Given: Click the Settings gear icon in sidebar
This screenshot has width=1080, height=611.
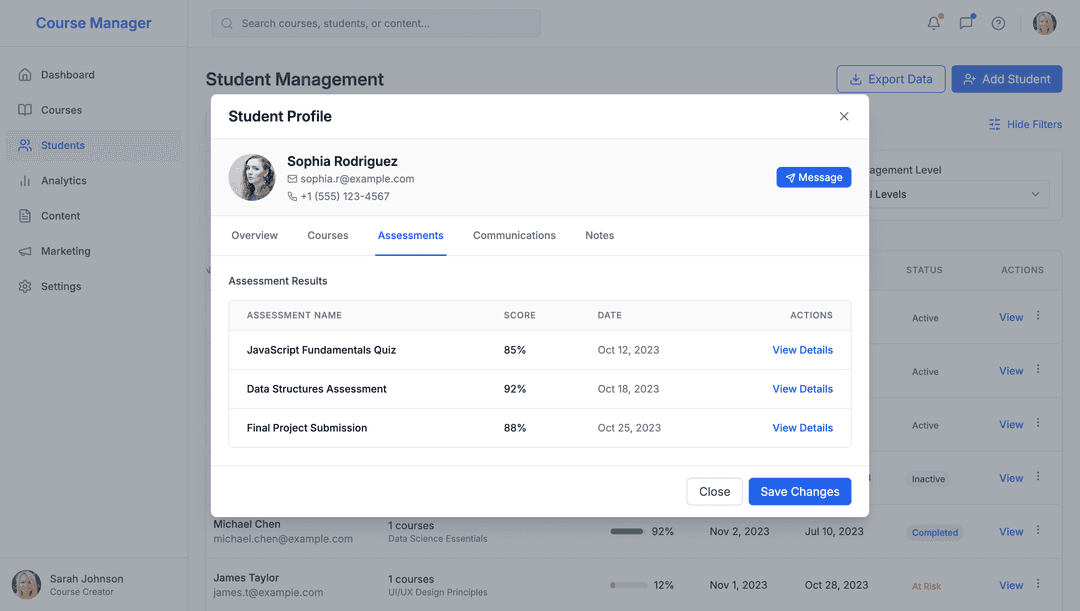Looking at the screenshot, I should (x=25, y=287).
